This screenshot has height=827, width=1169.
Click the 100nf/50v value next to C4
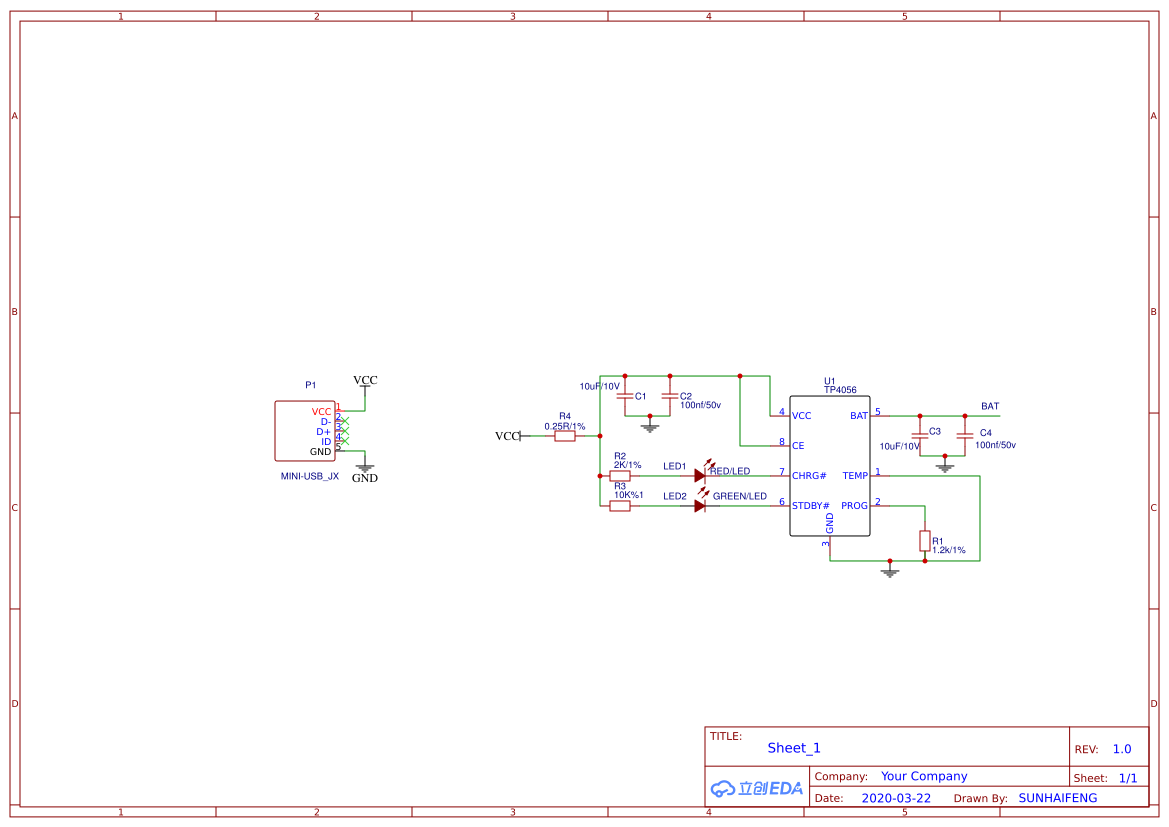(995, 445)
